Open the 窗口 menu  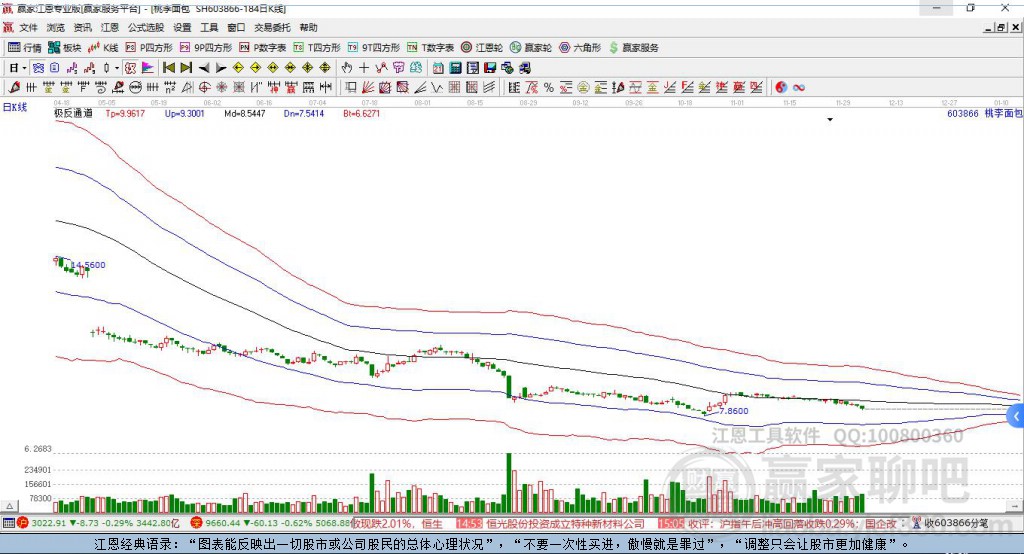[x=236, y=27]
